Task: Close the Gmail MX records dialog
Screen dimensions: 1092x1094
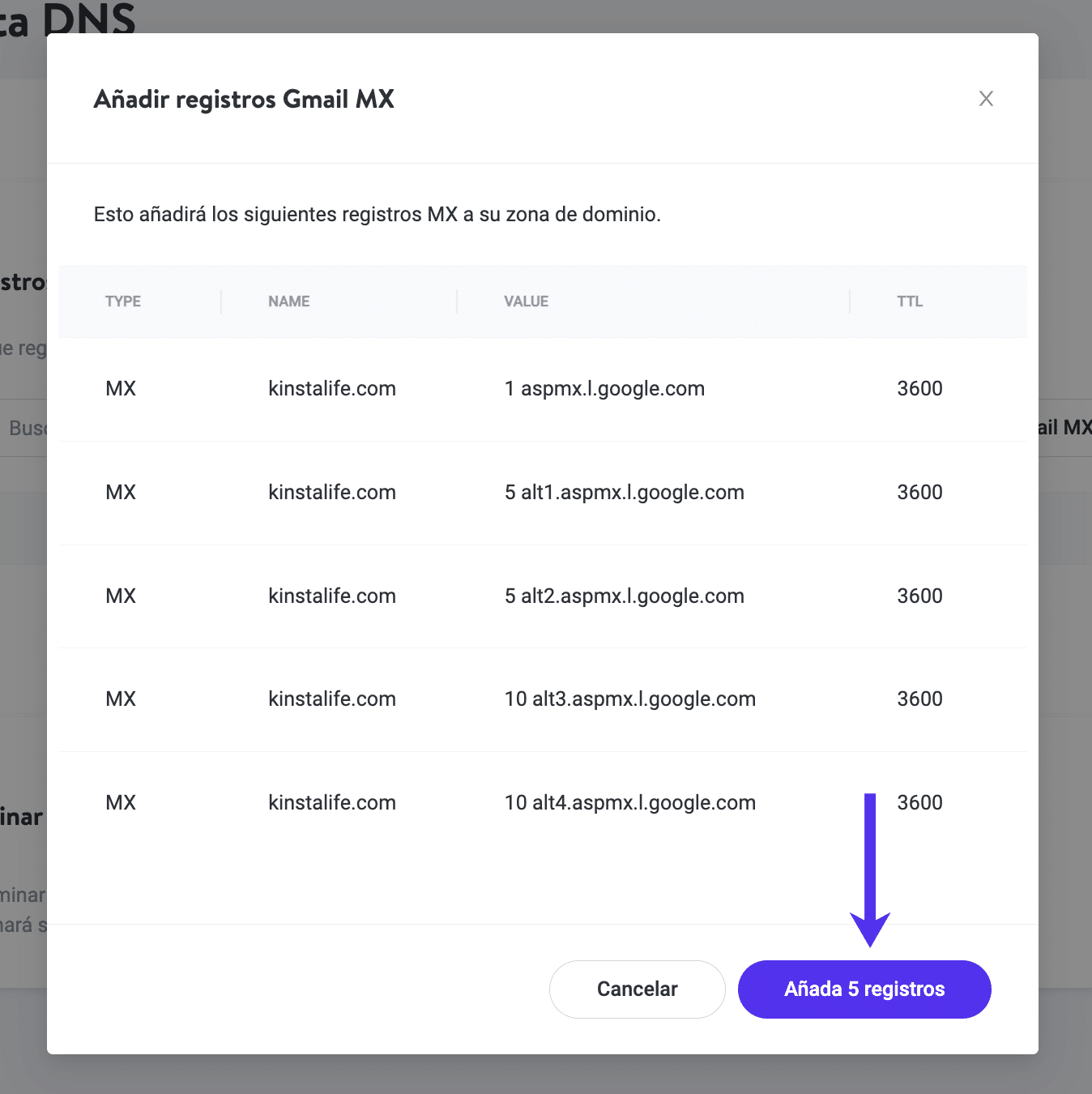Action: coord(986,99)
